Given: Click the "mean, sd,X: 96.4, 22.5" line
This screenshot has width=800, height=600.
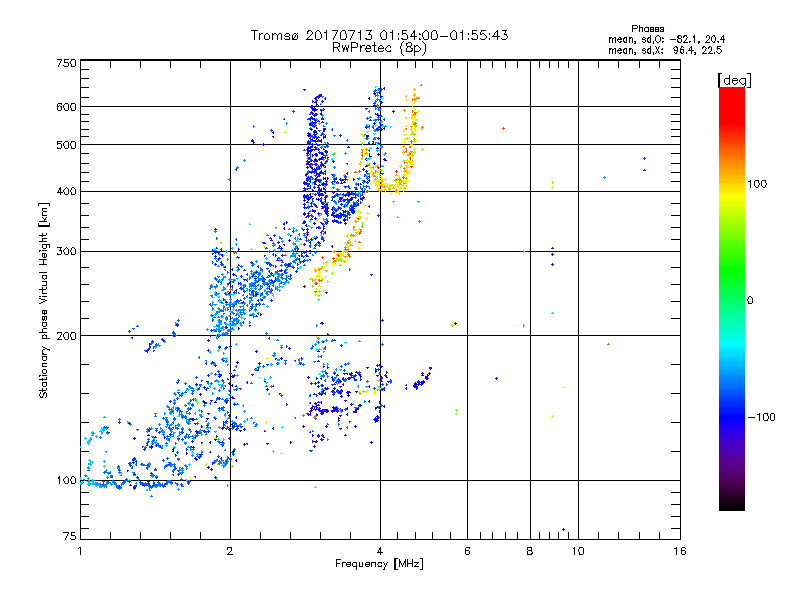Looking at the screenshot, I should (665, 50).
